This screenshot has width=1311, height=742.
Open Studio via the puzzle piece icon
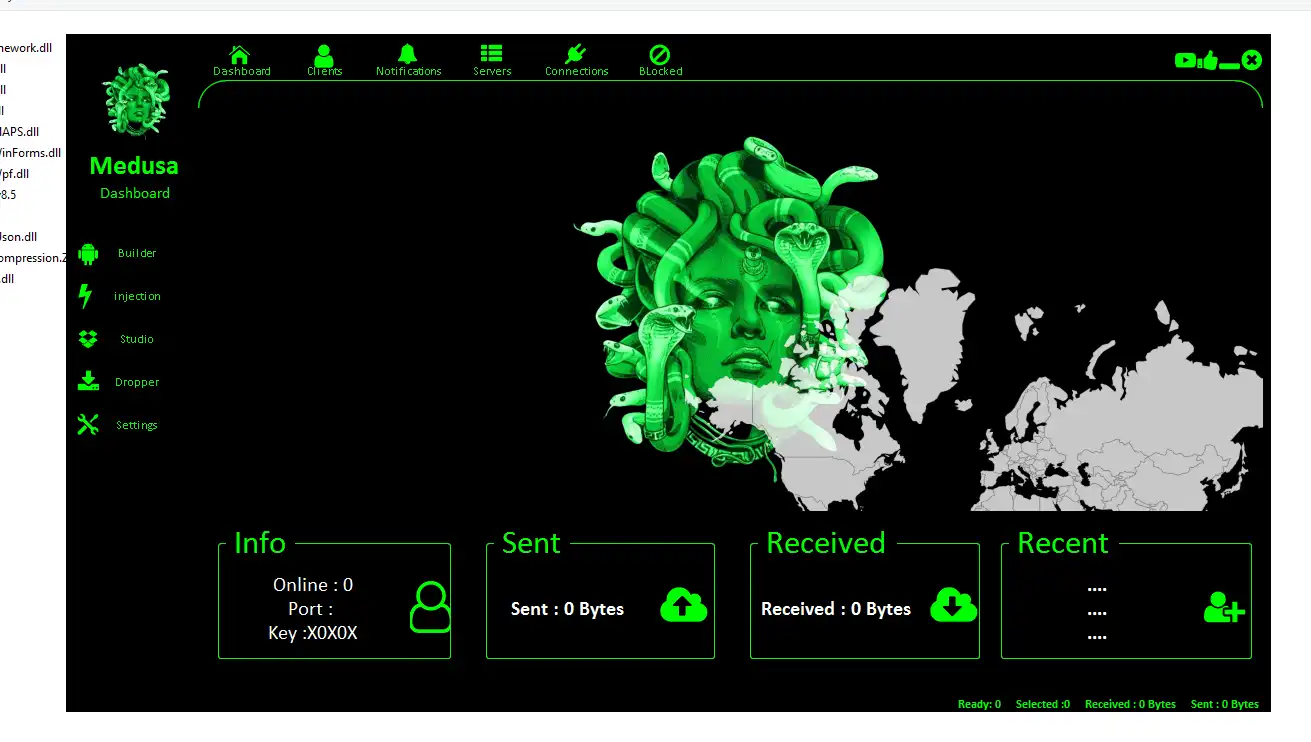click(x=88, y=338)
